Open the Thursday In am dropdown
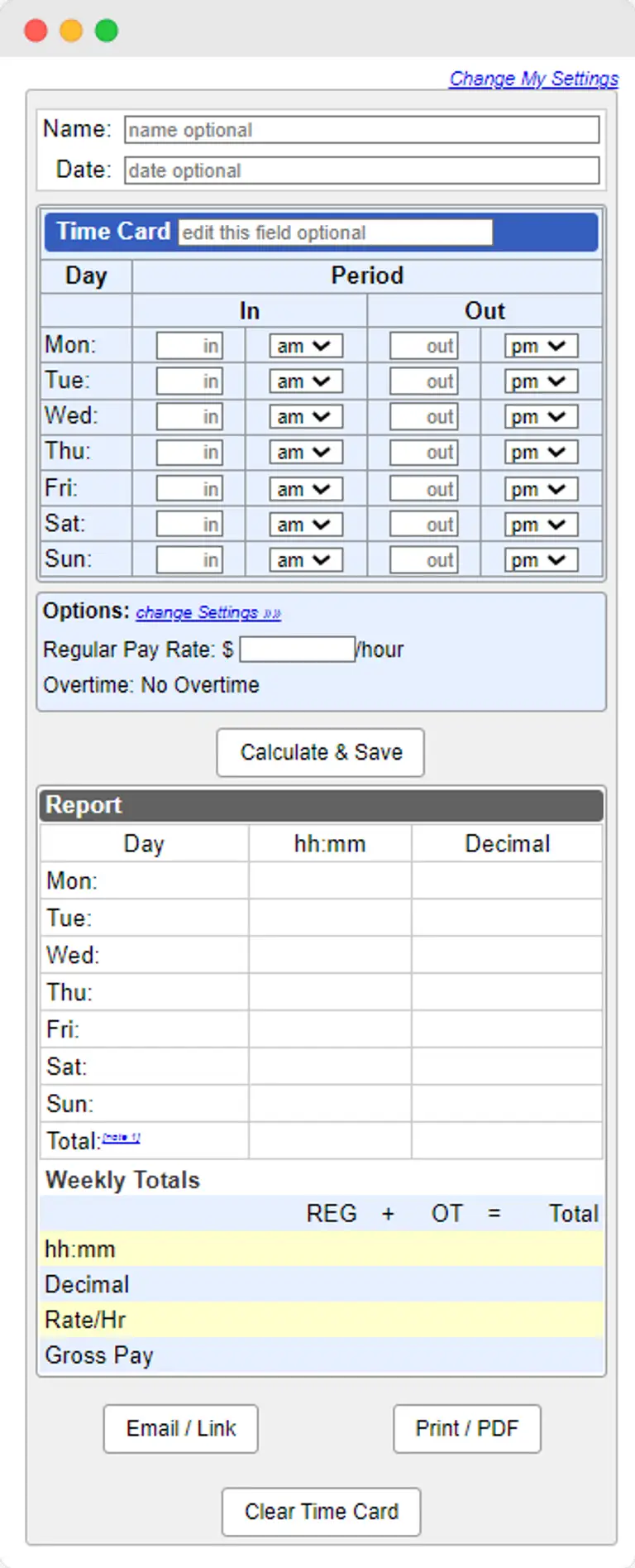 coord(305,452)
